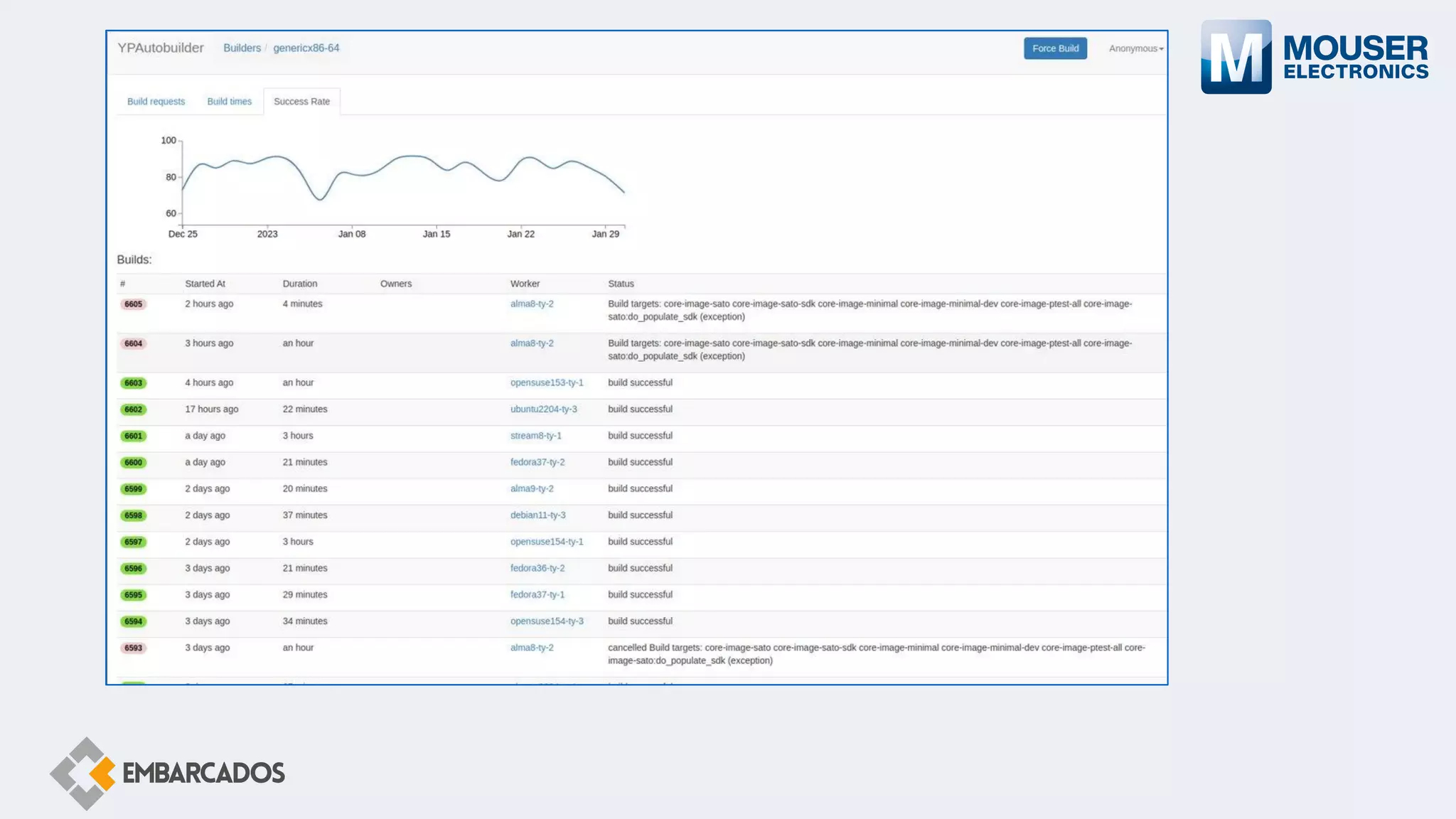Open cancelled build badge 6593
Viewport: 1456px width, 819px height.
click(x=133, y=648)
